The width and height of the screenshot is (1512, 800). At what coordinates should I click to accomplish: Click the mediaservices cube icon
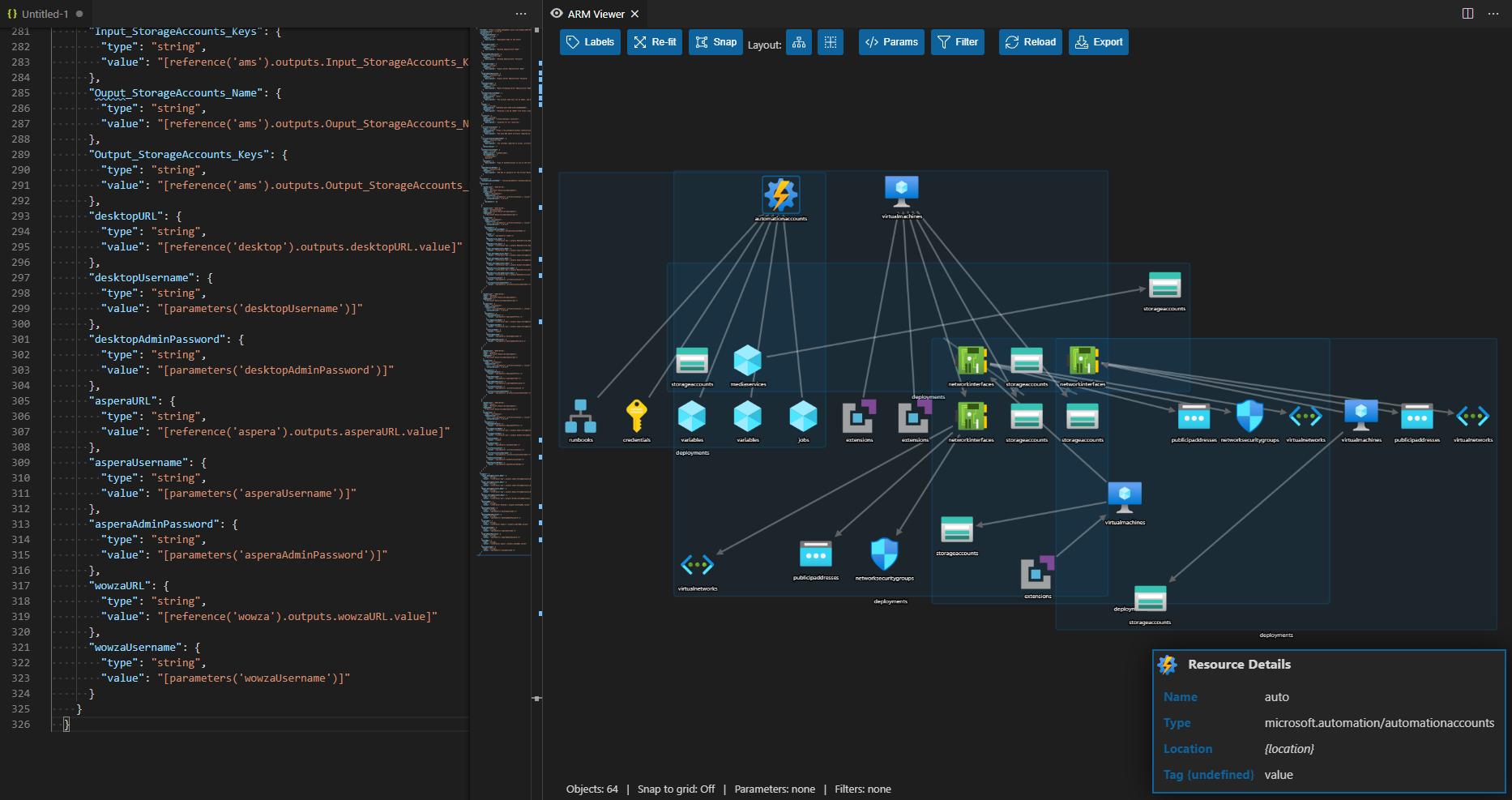[x=747, y=359]
